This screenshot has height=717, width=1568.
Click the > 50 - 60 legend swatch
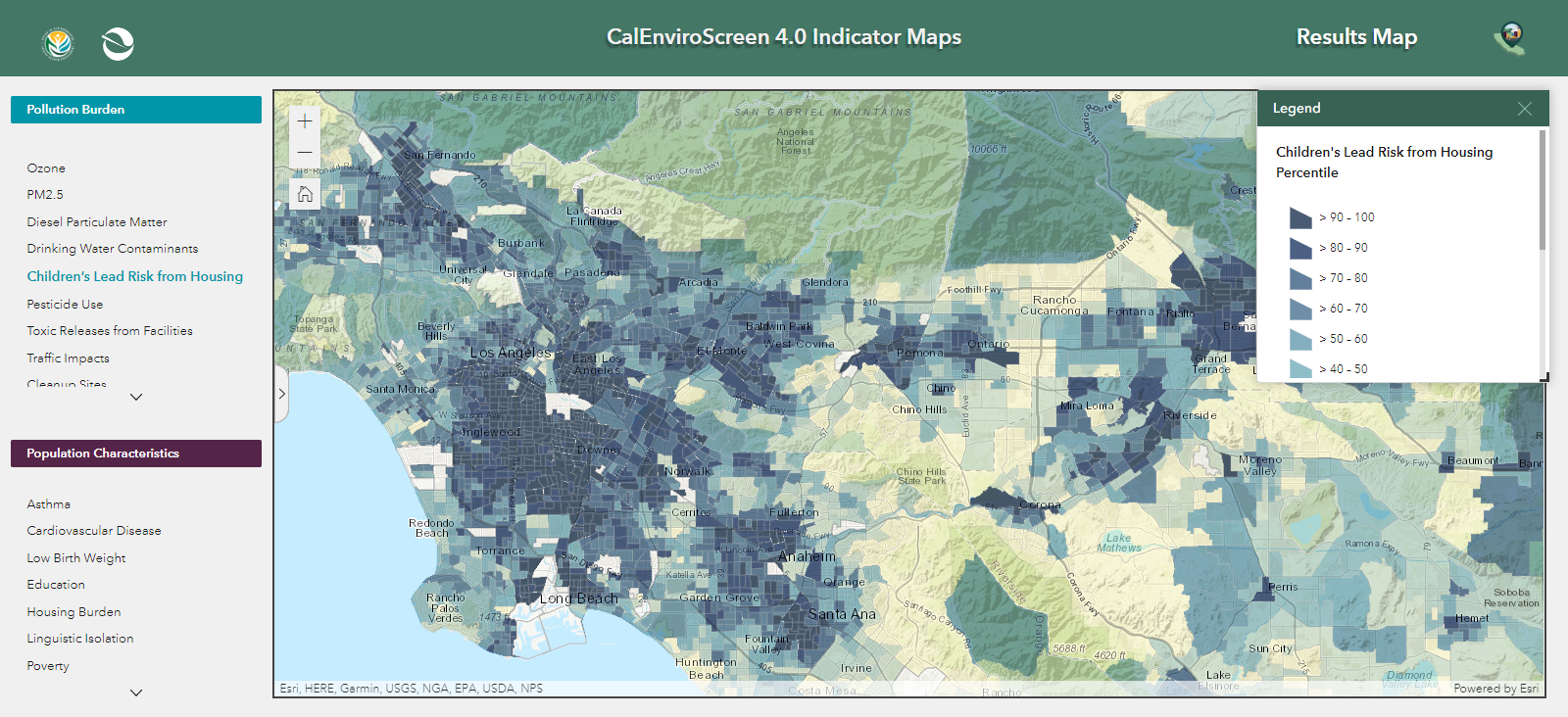click(1300, 339)
